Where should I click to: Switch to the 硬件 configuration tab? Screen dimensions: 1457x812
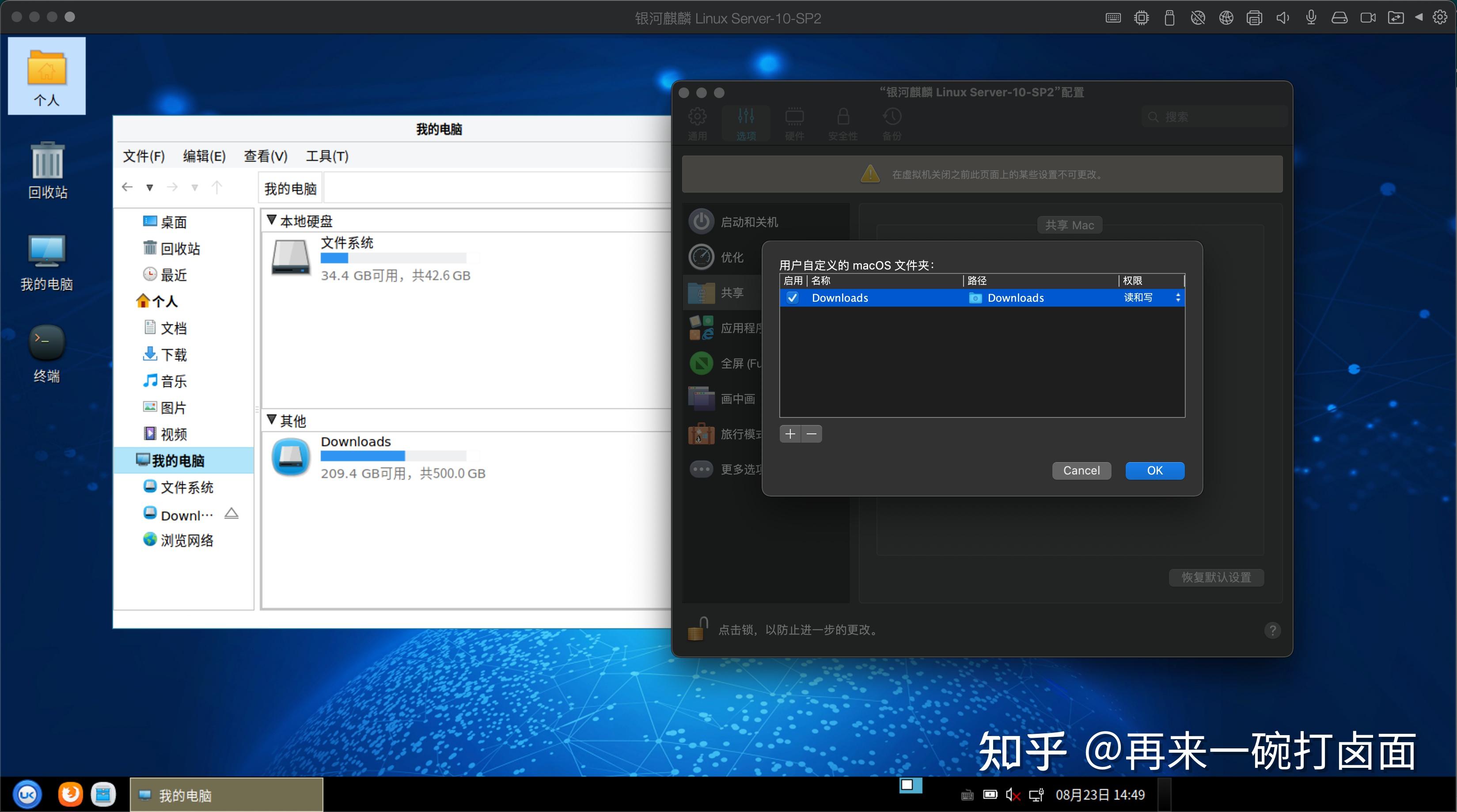point(795,123)
